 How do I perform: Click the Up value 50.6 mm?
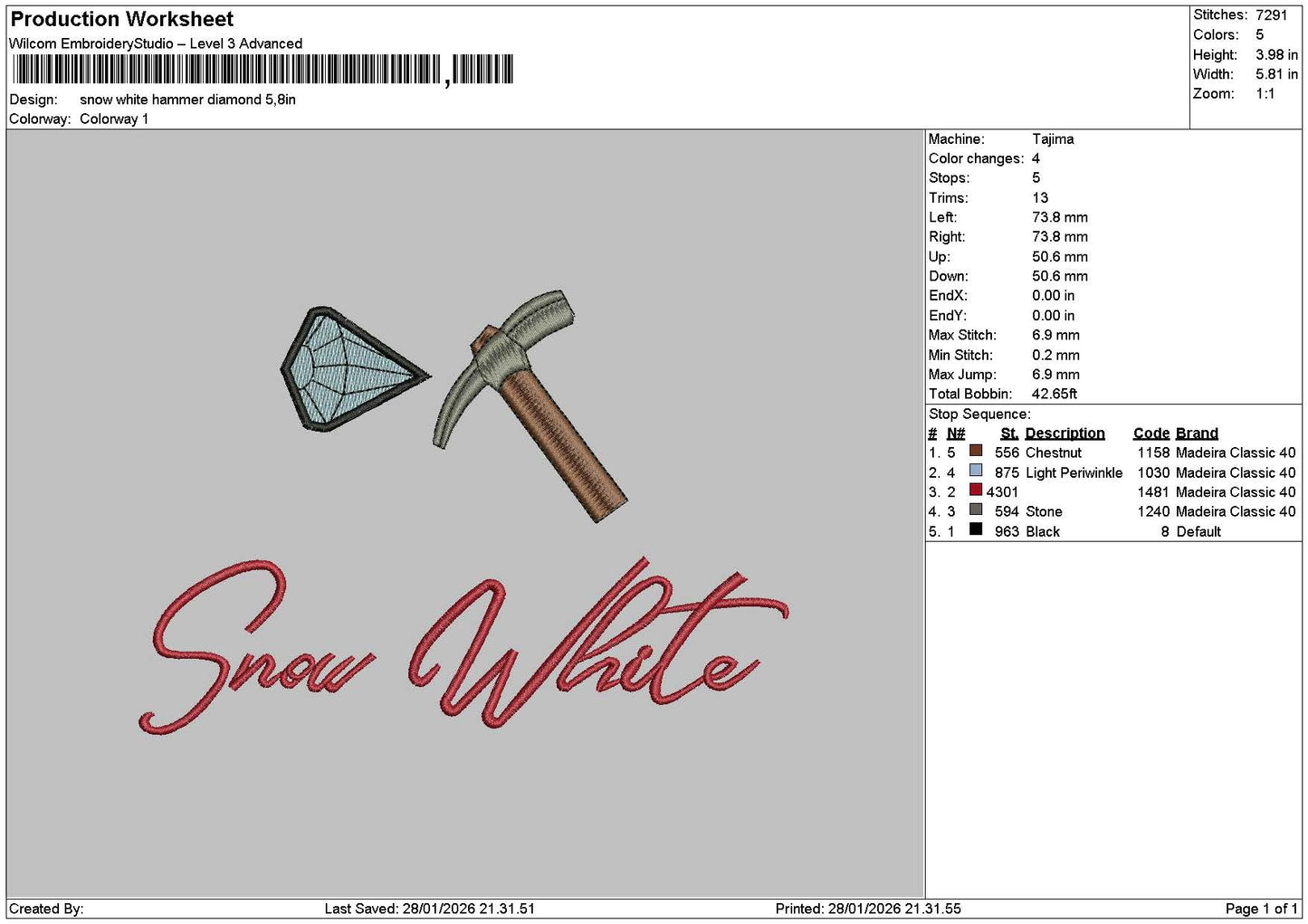point(1060,257)
